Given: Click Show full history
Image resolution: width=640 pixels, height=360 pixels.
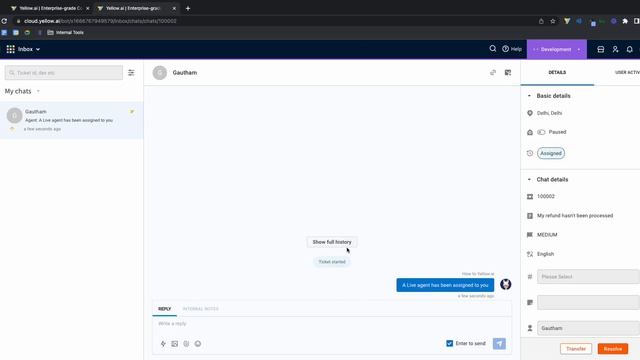Looking at the screenshot, I should (332, 242).
